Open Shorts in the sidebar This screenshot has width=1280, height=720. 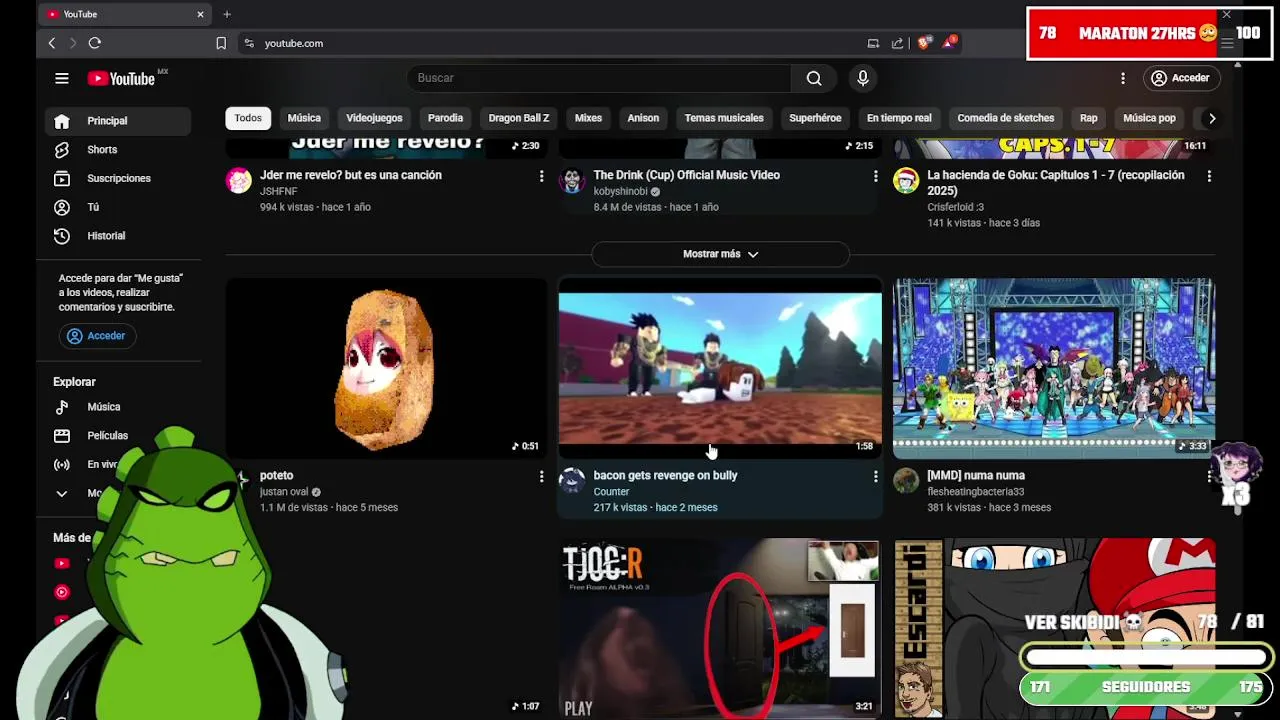(x=118, y=150)
